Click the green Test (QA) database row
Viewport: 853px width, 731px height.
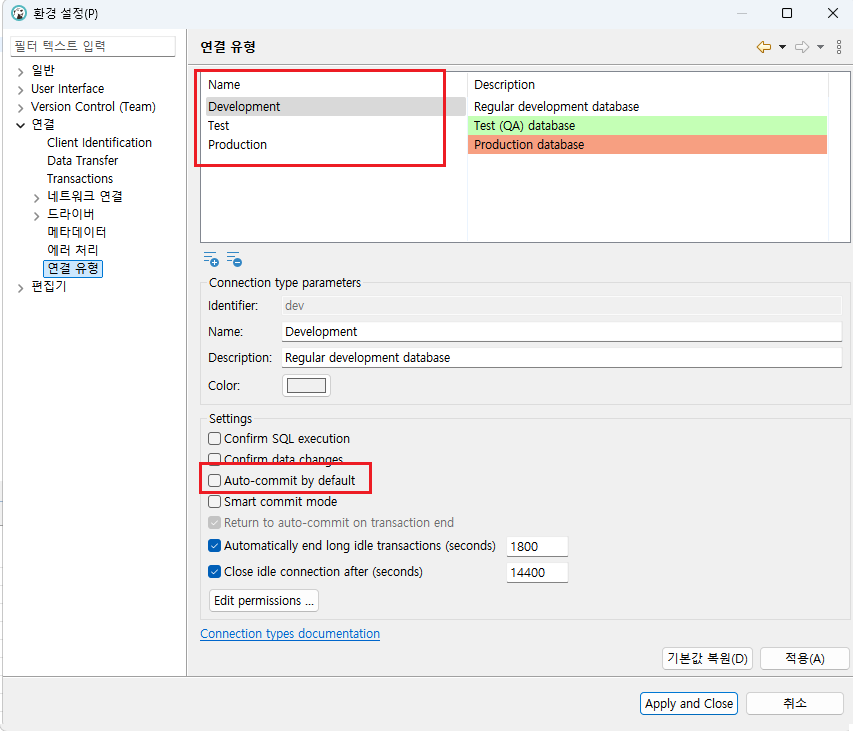[x=647, y=126]
